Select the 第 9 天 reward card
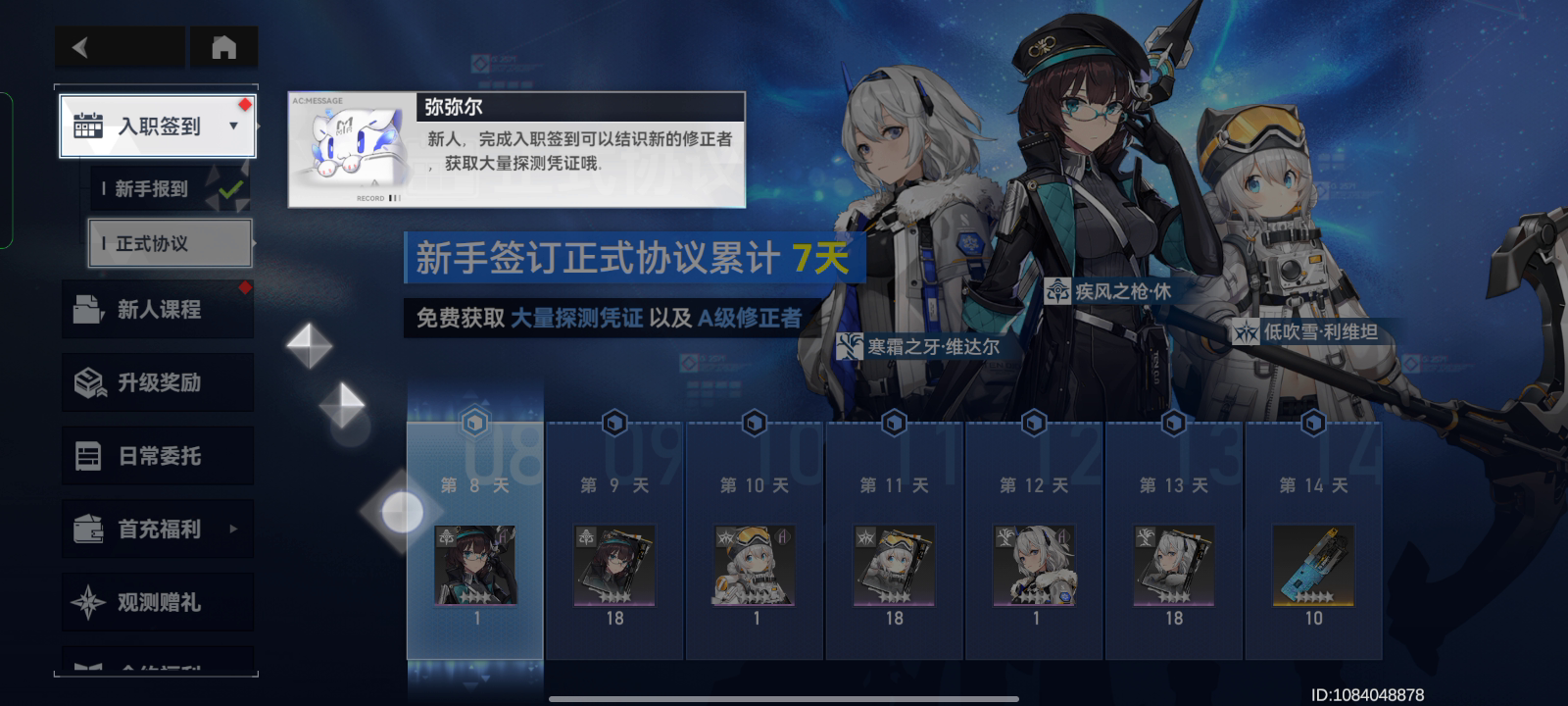This screenshot has height=706, width=1568. 614,541
